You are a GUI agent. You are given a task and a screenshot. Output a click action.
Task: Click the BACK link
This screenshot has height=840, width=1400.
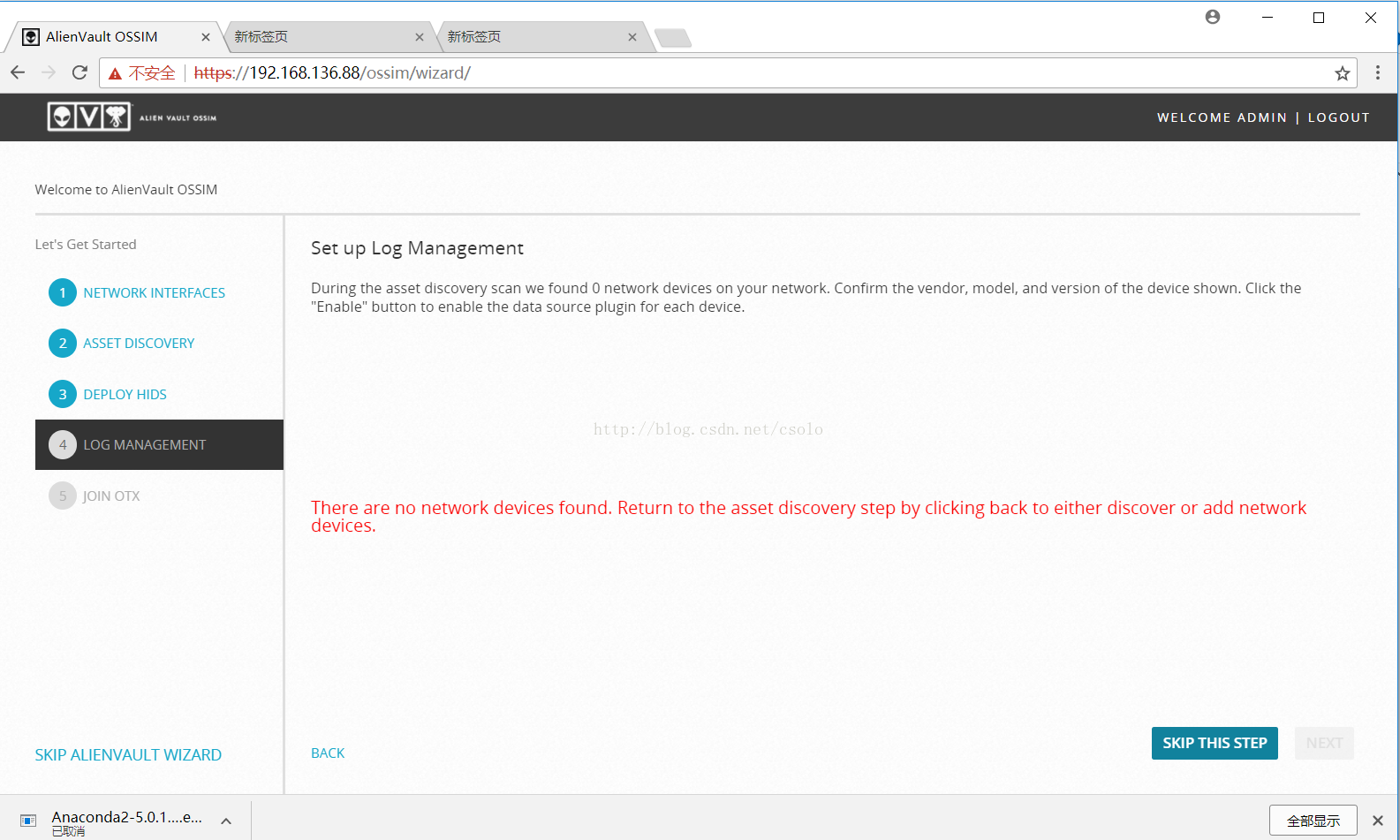pyautogui.click(x=328, y=753)
